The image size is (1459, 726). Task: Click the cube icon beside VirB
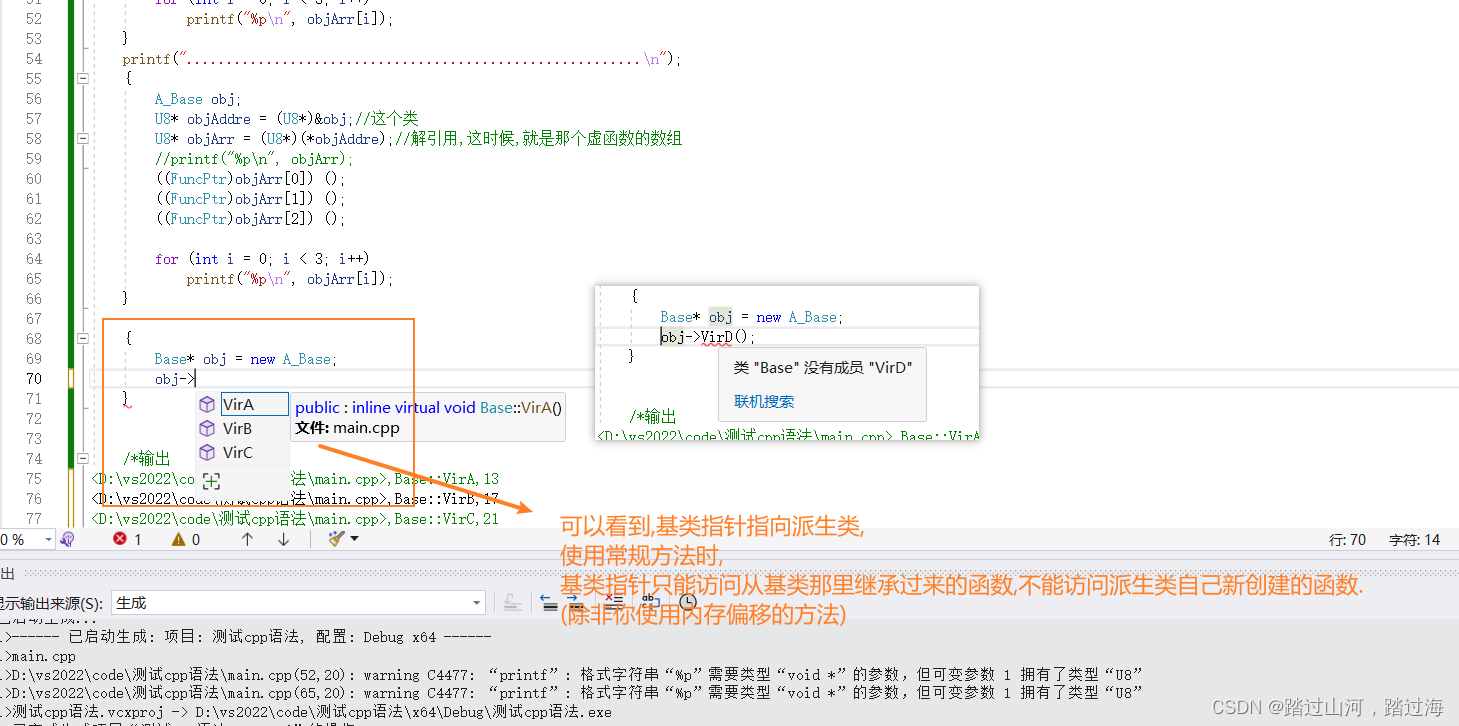[x=207, y=428]
